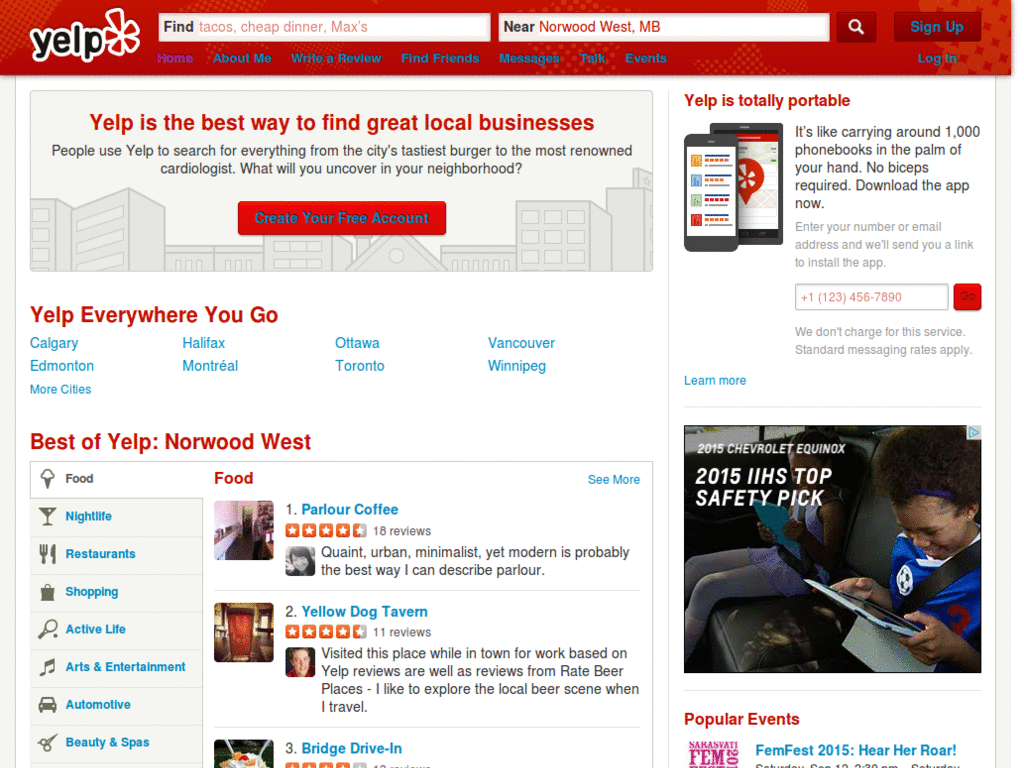Click Yellow Dog Tavern's star rating
Image resolution: width=1024 pixels, height=768 pixels.
point(326,632)
